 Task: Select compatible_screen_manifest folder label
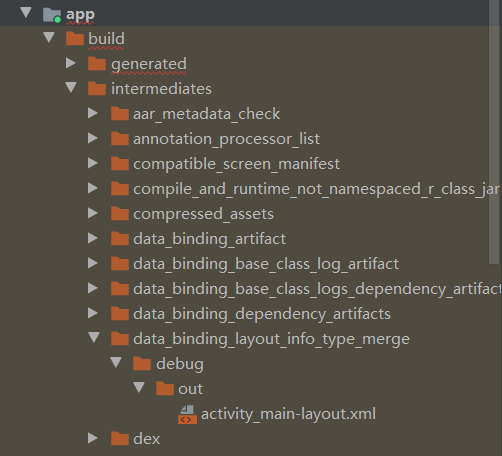point(236,164)
